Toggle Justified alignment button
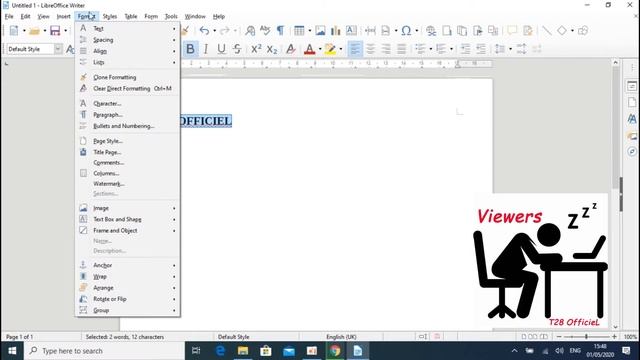Screen dimensions: 640x360 point(402,49)
